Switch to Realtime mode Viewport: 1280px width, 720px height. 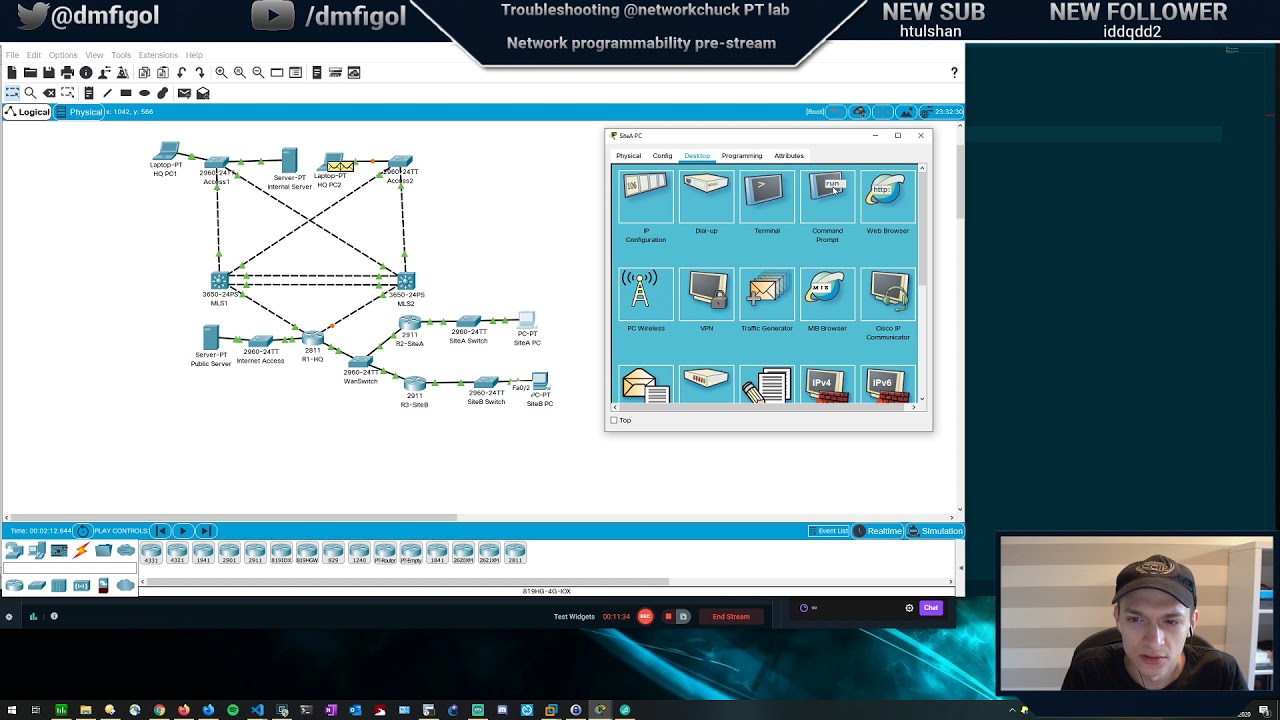[878, 531]
